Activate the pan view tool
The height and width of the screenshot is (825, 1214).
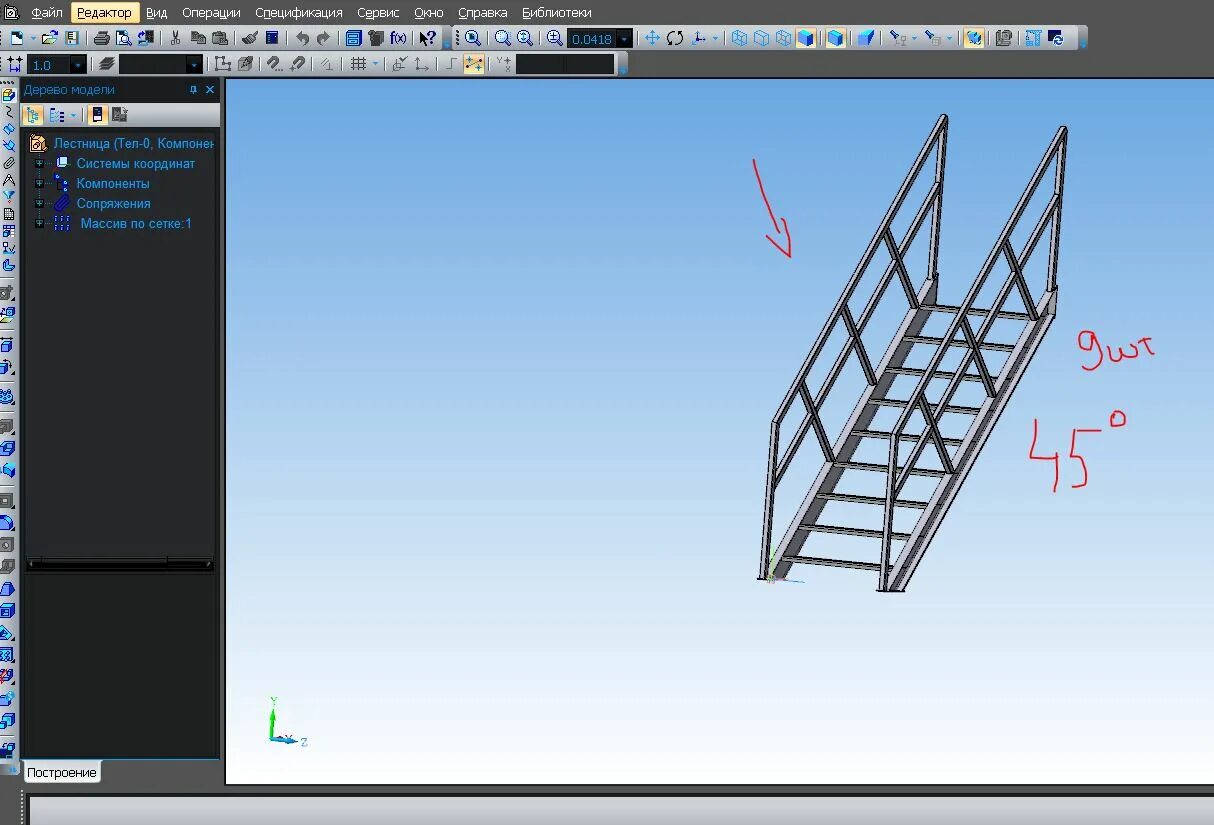pos(652,38)
